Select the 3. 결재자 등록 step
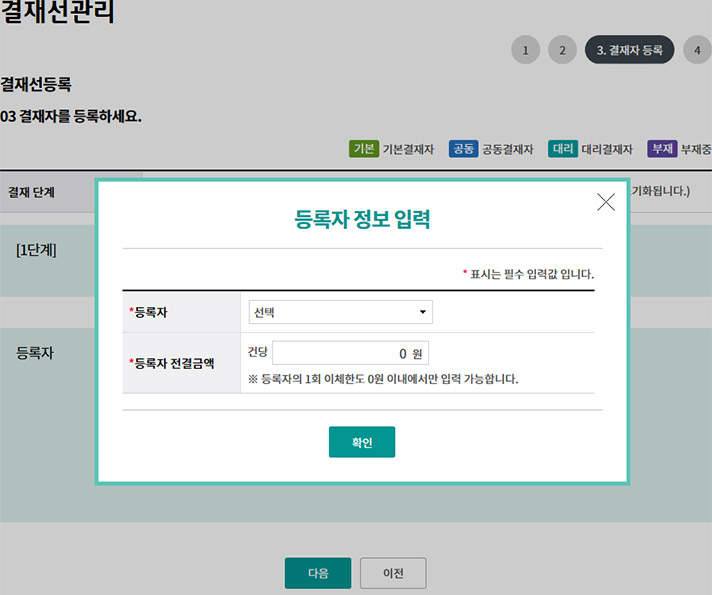 point(629,50)
